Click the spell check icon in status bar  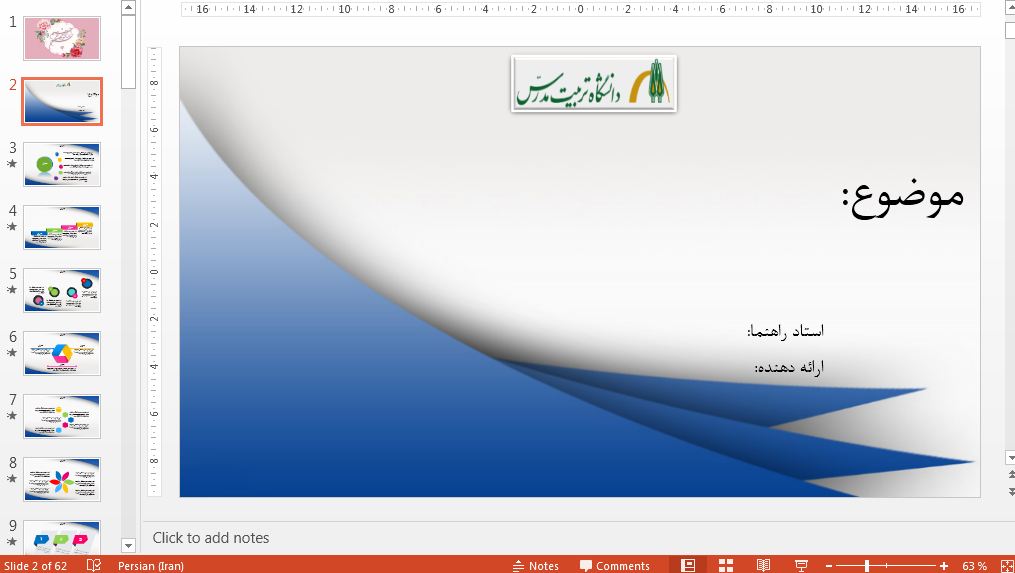[94, 565]
